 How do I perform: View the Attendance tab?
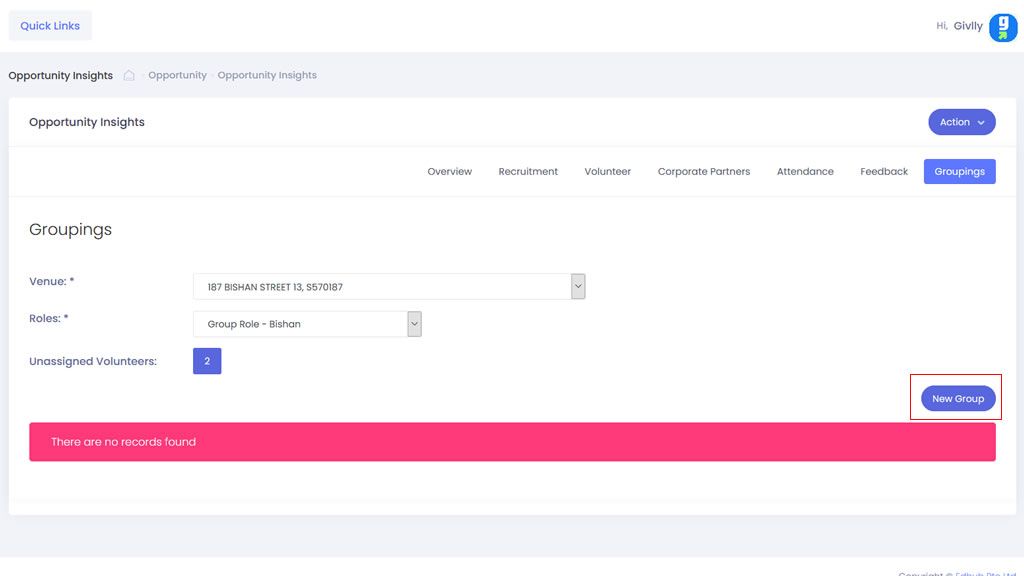(x=805, y=172)
